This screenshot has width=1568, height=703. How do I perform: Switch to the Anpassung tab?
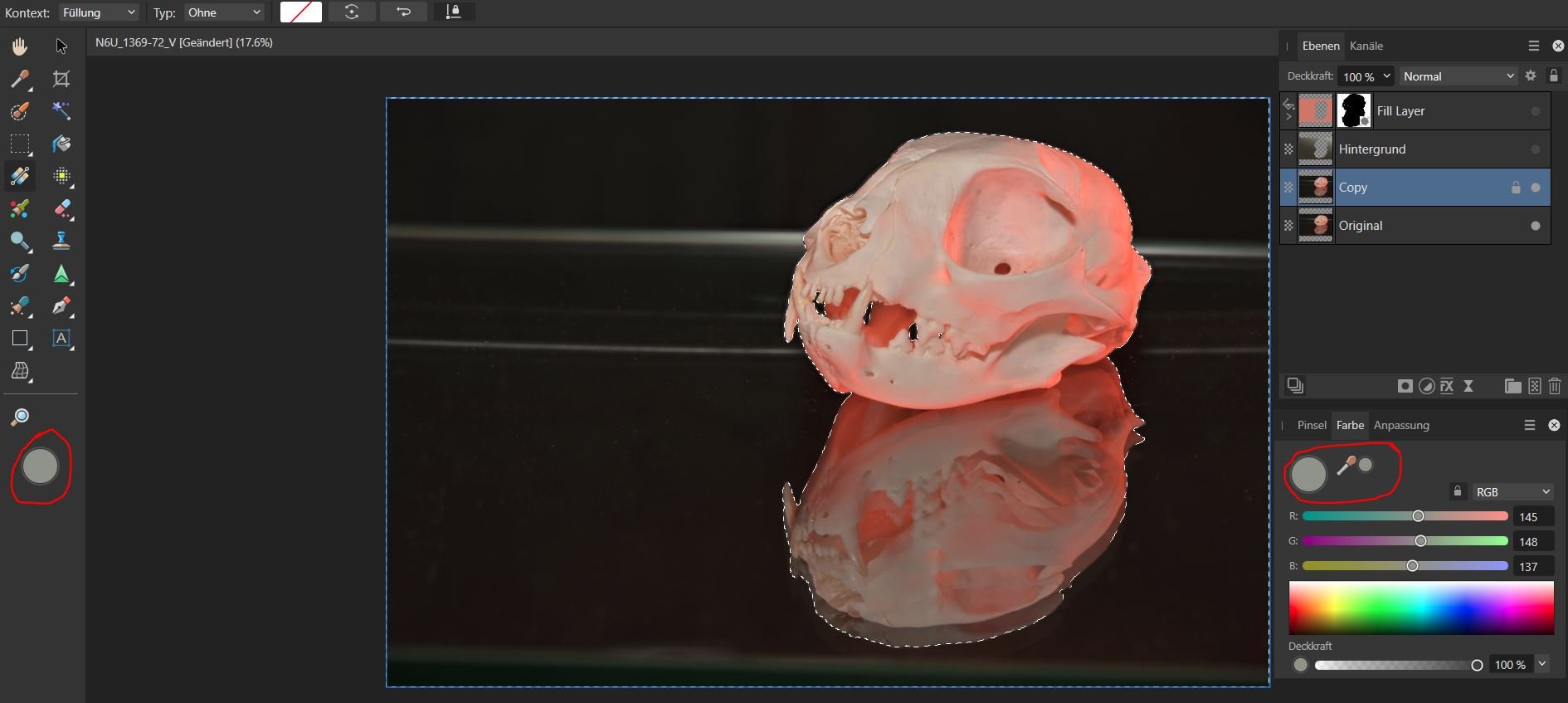click(1401, 425)
